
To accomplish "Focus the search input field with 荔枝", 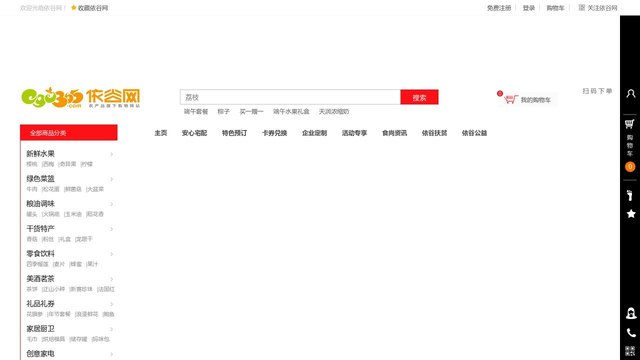I will (290, 97).
